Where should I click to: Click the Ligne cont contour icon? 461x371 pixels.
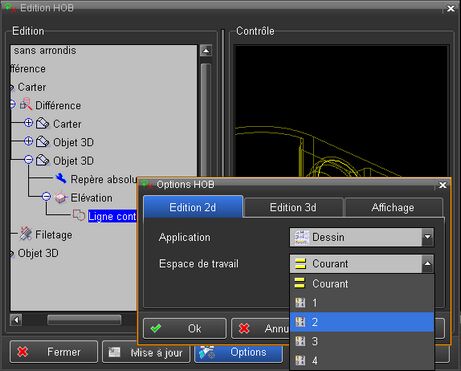79,215
